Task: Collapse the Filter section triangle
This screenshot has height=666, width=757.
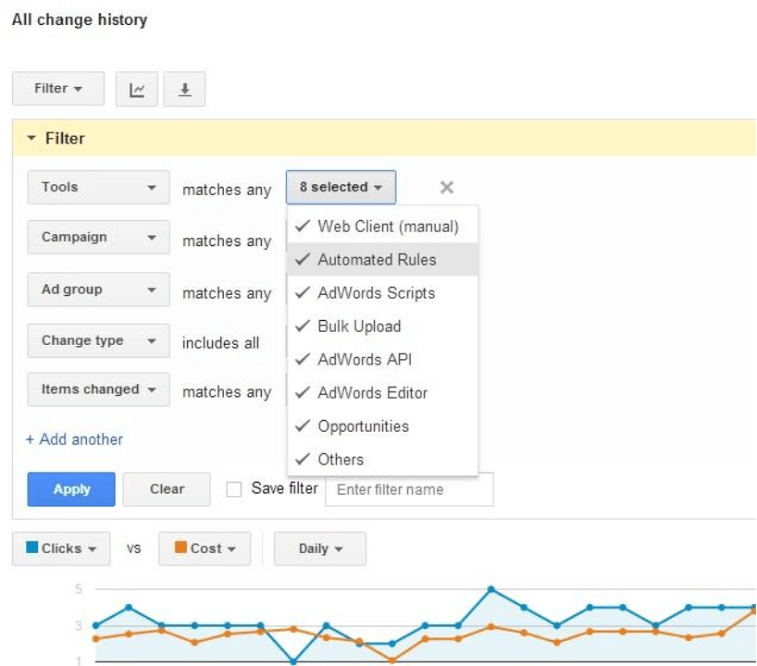Action: click(x=31, y=138)
